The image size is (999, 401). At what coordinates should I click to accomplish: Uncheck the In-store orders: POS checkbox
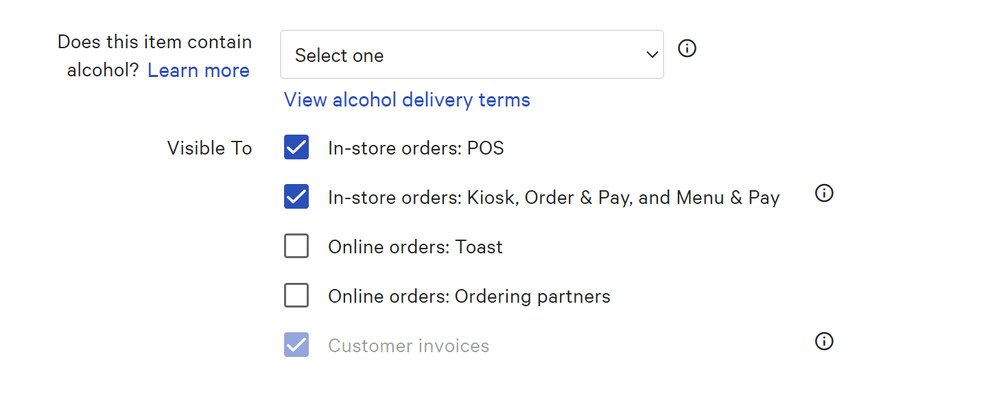pos(296,148)
